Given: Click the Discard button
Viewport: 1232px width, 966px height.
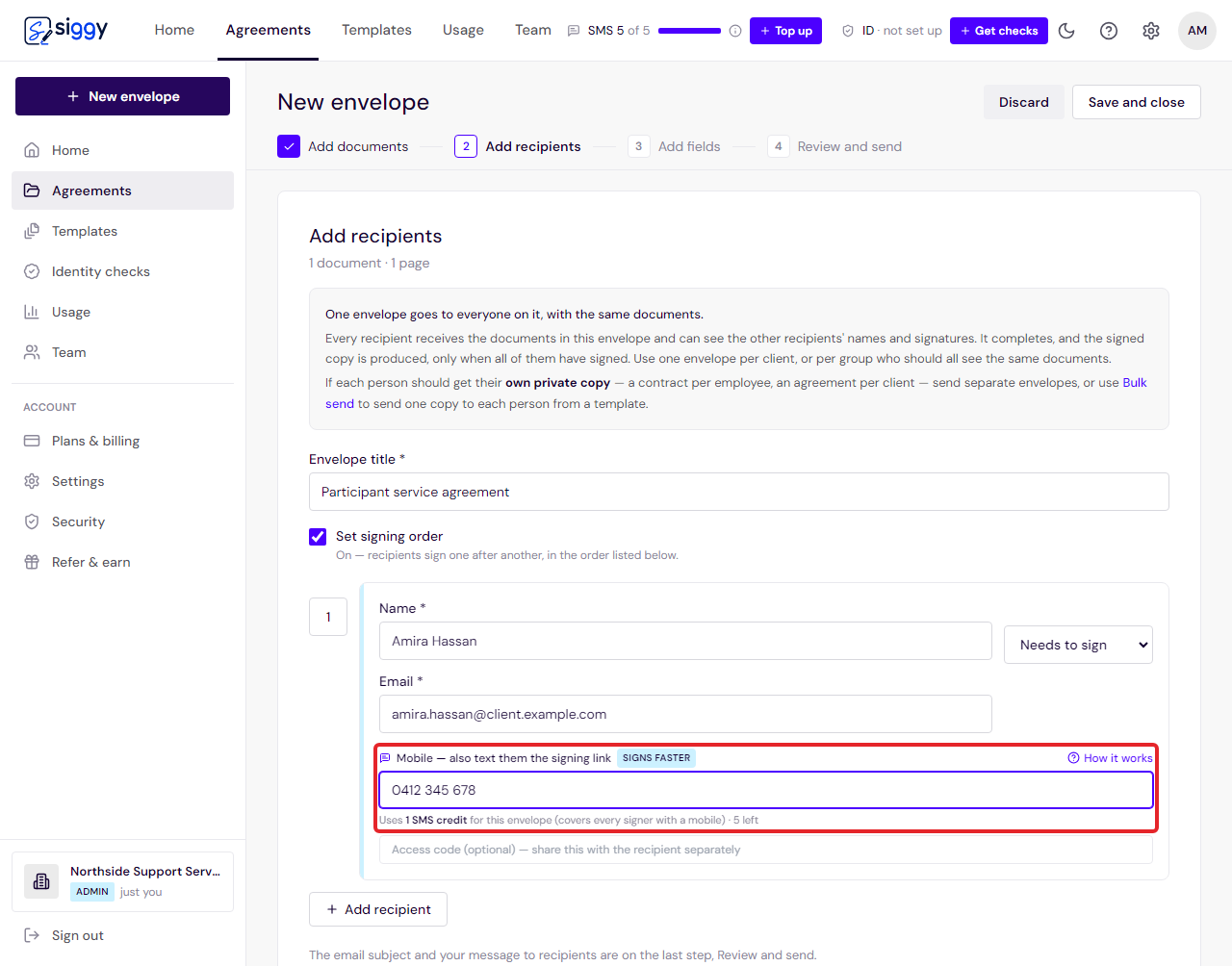Looking at the screenshot, I should 1023,102.
